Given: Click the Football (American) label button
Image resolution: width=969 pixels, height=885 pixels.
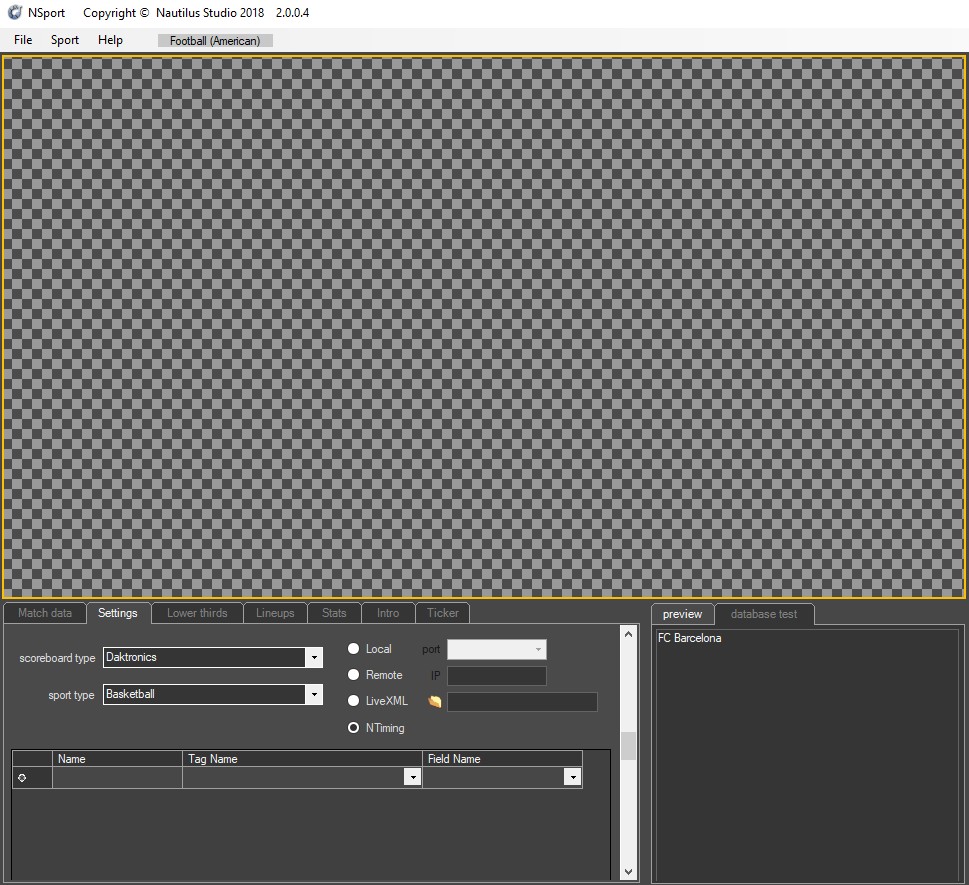Looking at the screenshot, I should [x=215, y=41].
